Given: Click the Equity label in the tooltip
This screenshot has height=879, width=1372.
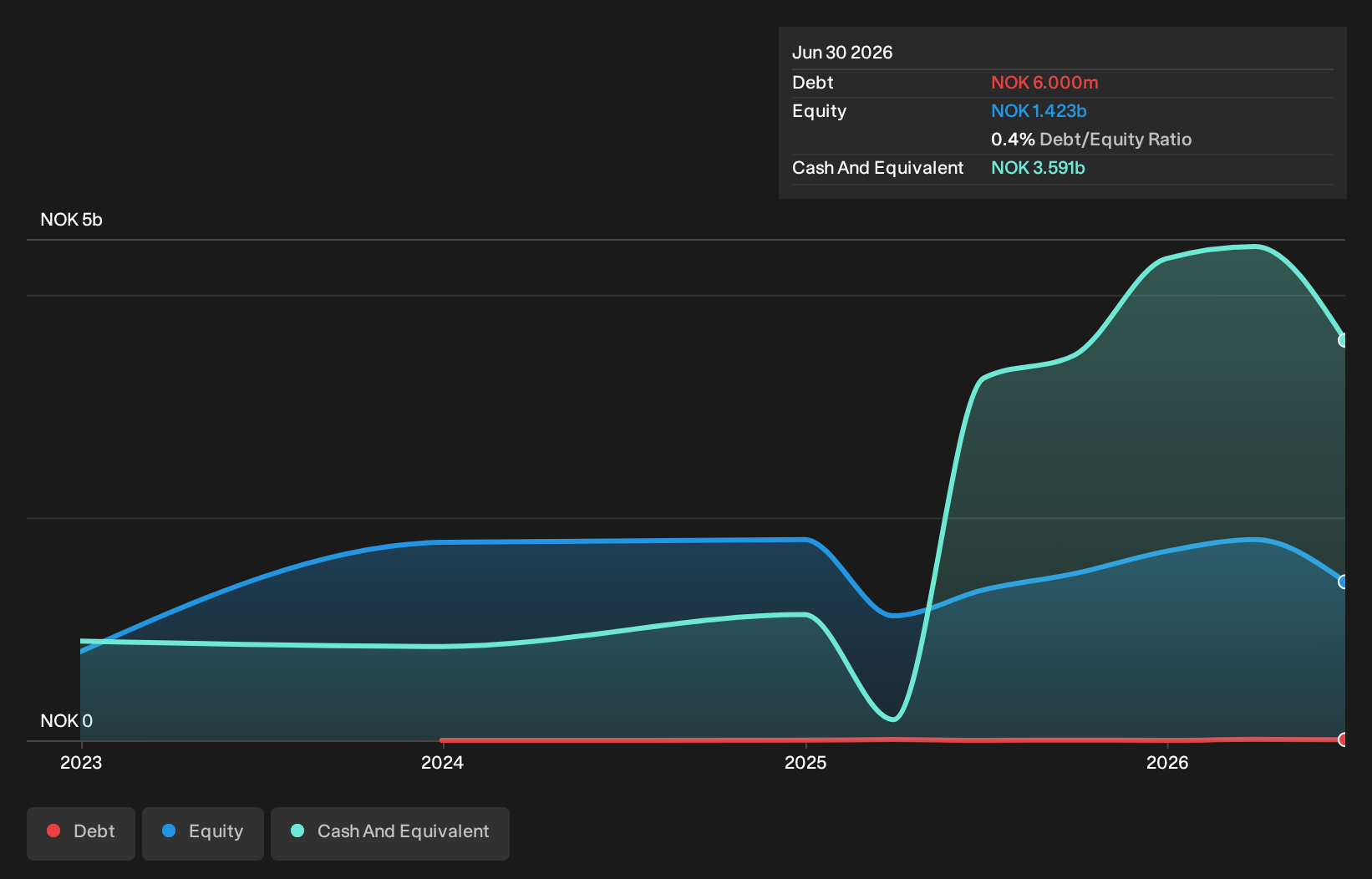Looking at the screenshot, I should point(820,111).
